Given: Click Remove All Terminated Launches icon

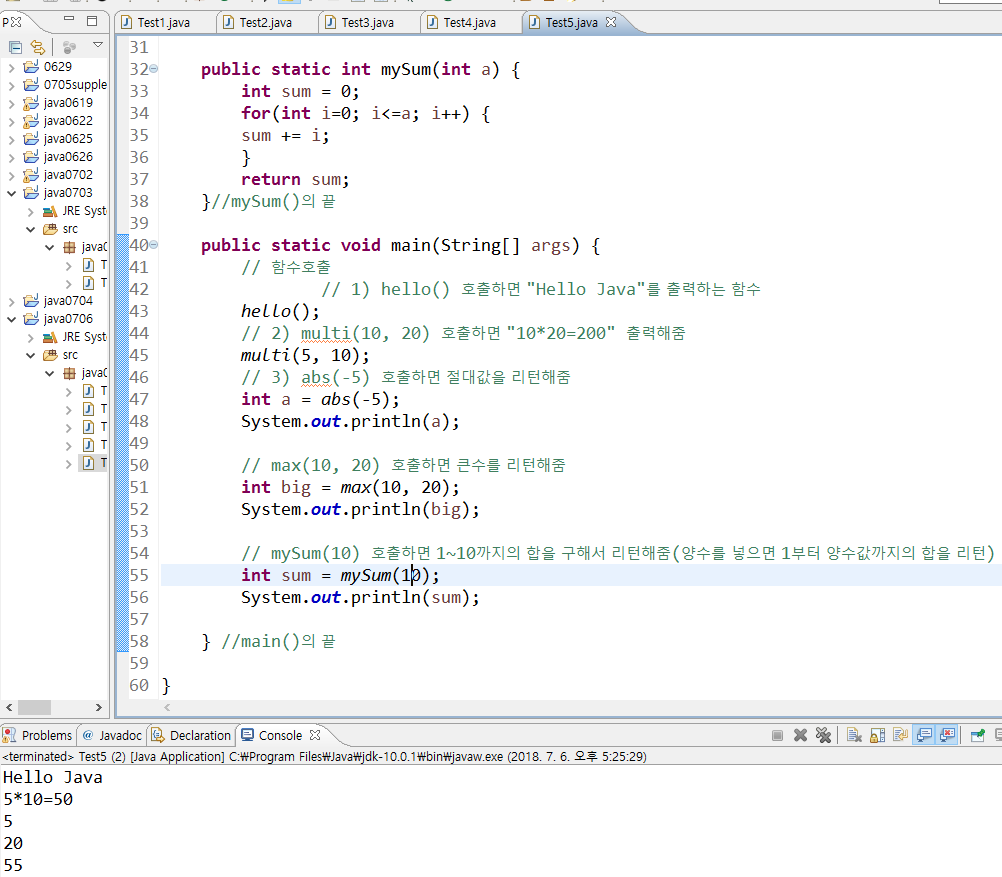Looking at the screenshot, I should (x=823, y=736).
